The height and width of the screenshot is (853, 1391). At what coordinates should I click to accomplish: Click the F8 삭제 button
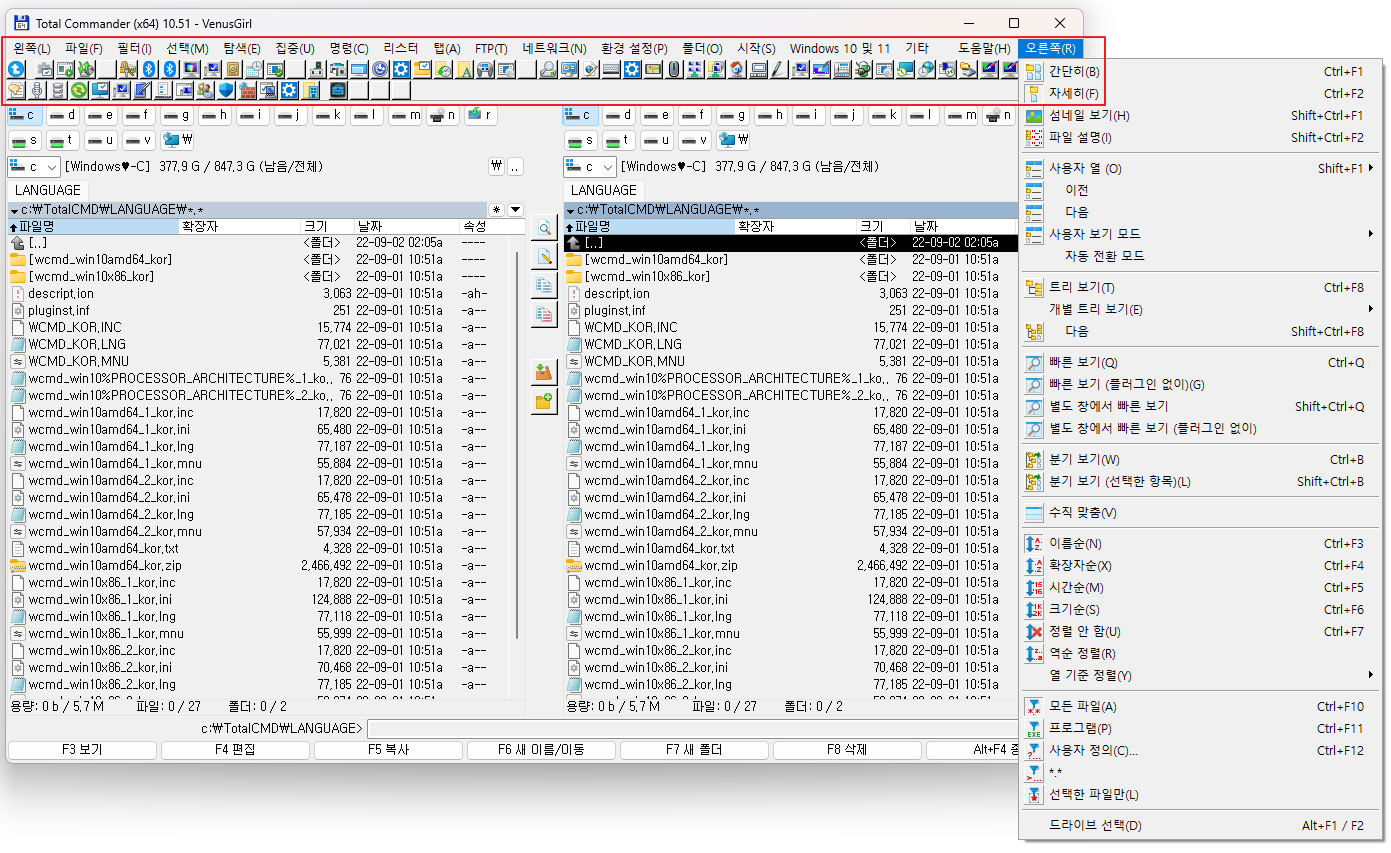(847, 750)
